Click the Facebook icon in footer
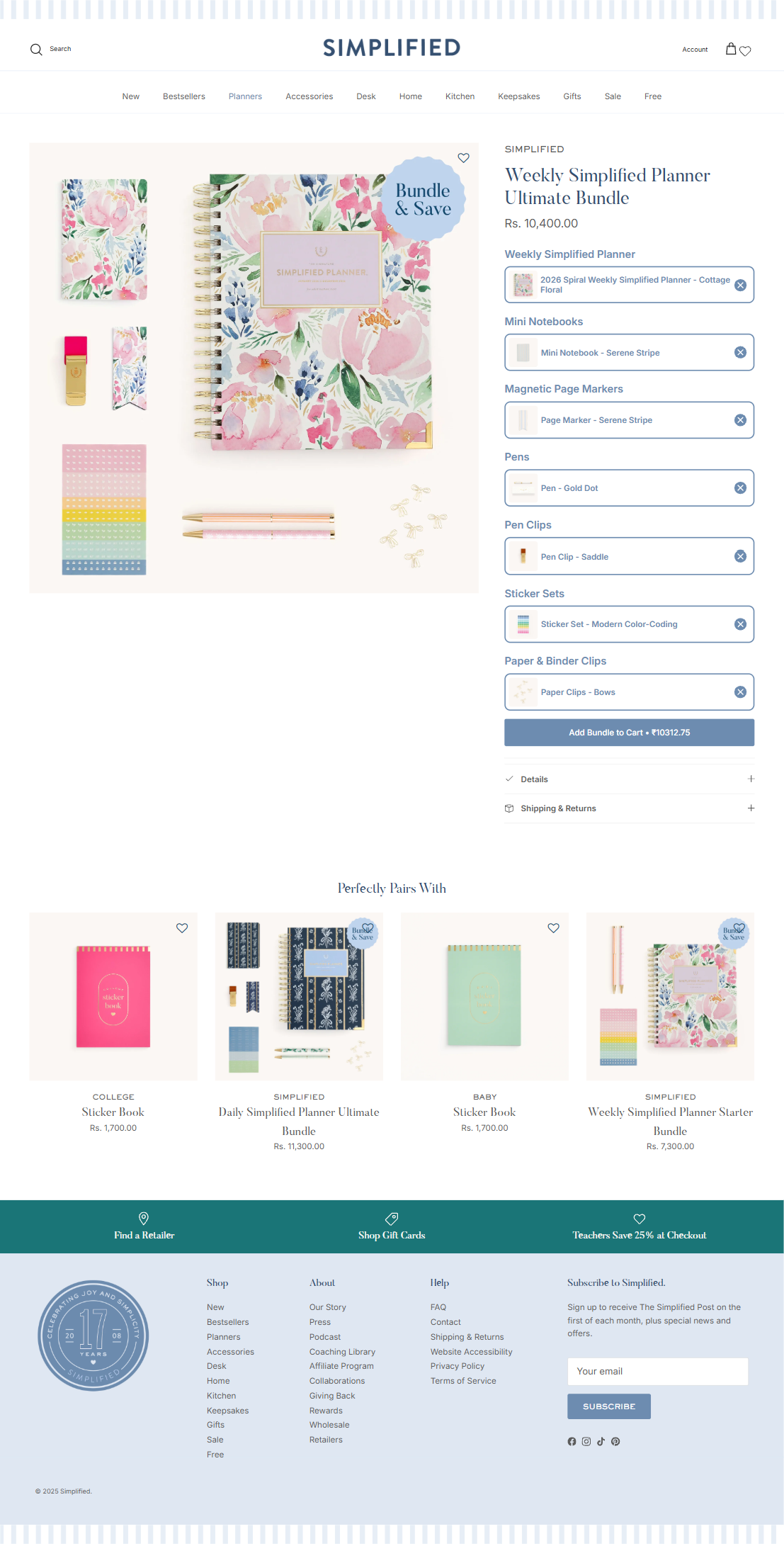Screen dimensions: 784x1558 [x=572, y=1441]
